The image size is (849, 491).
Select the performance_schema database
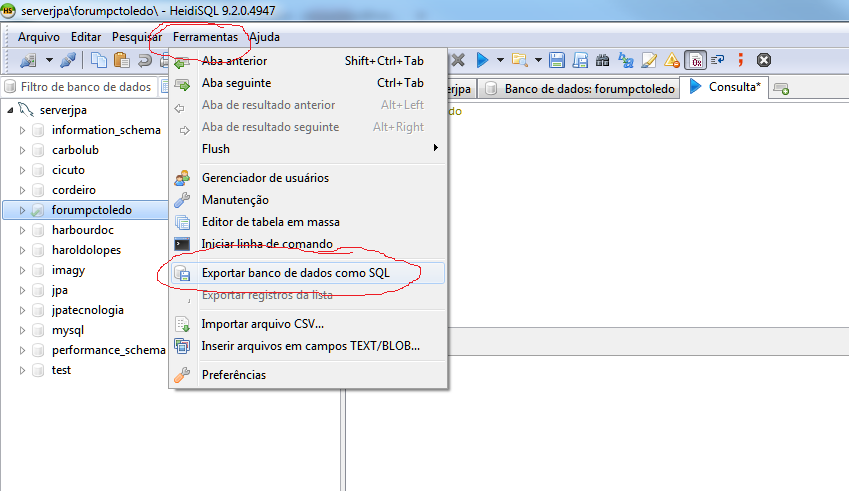pos(108,350)
